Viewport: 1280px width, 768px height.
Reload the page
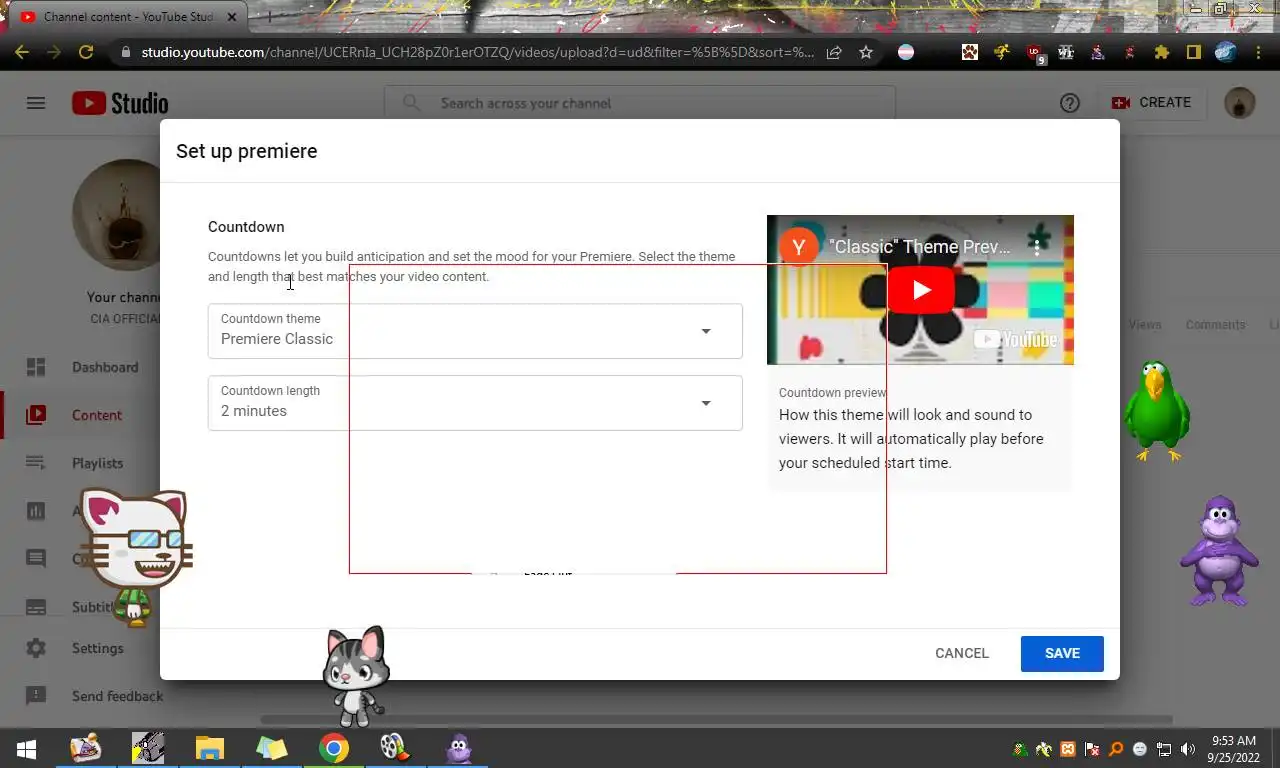tap(86, 52)
